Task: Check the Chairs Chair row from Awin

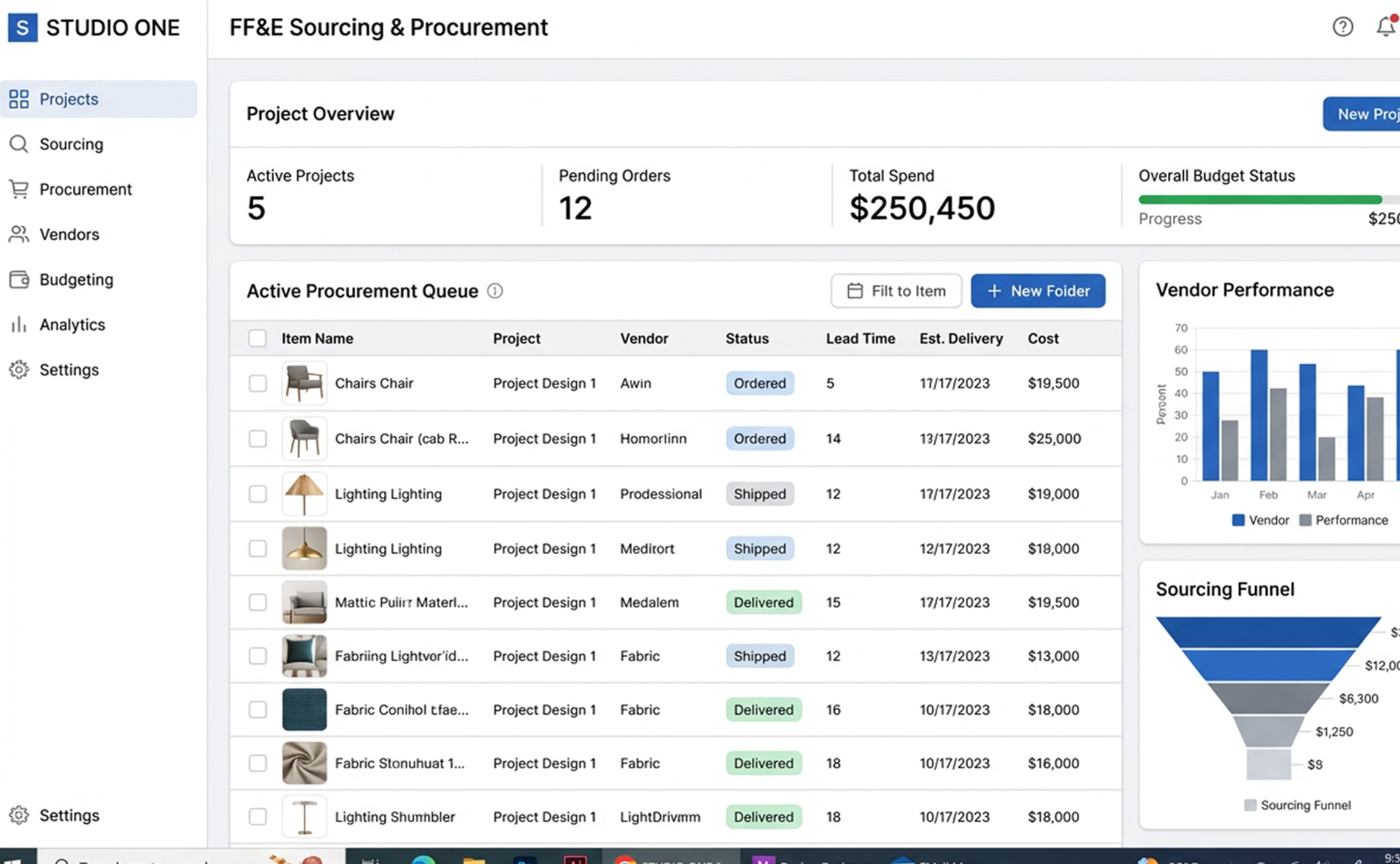Action: 258,383
